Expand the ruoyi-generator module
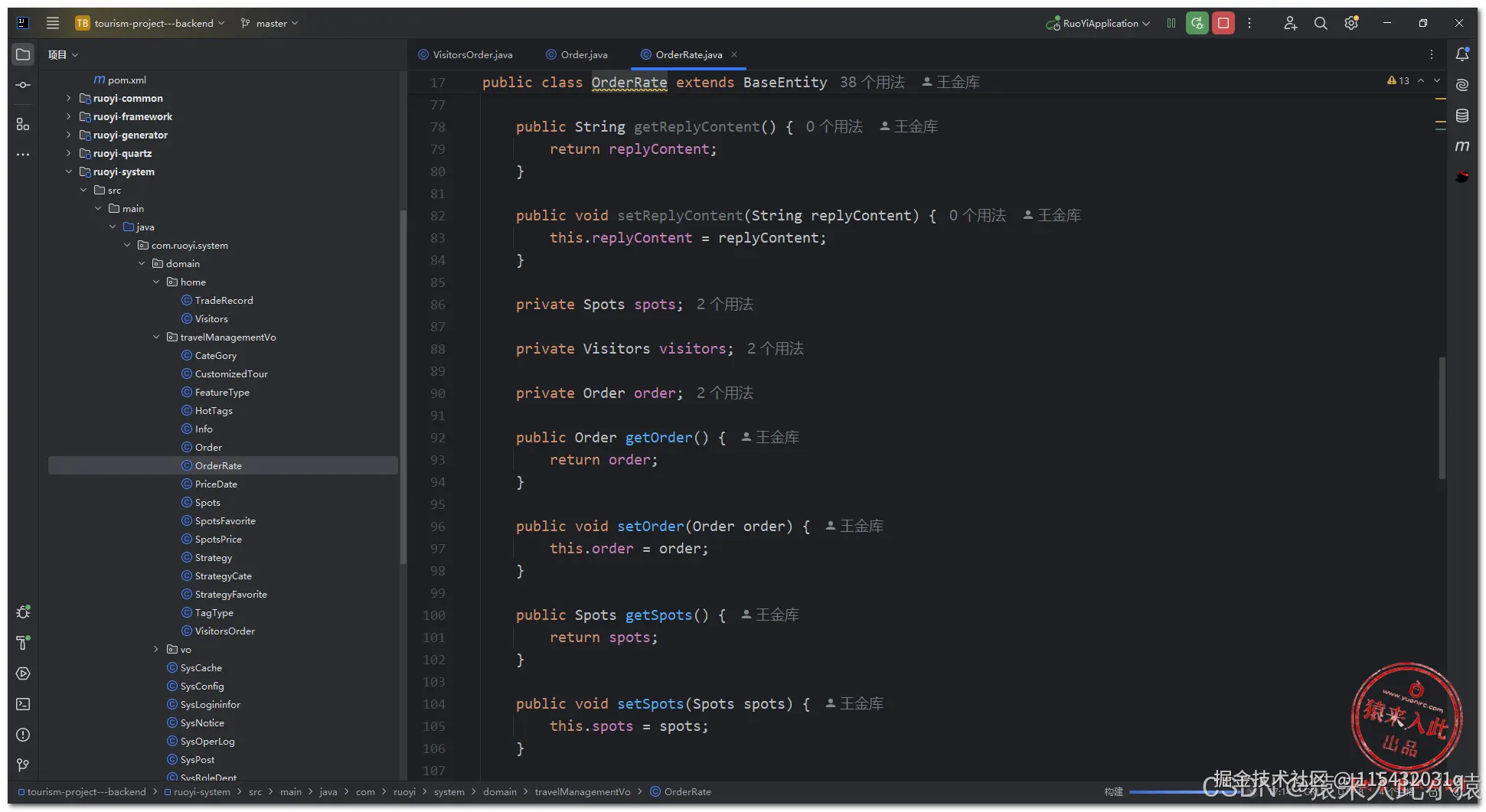This screenshot has width=1486, height=812. pyautogui.click(x=69, y=135)
